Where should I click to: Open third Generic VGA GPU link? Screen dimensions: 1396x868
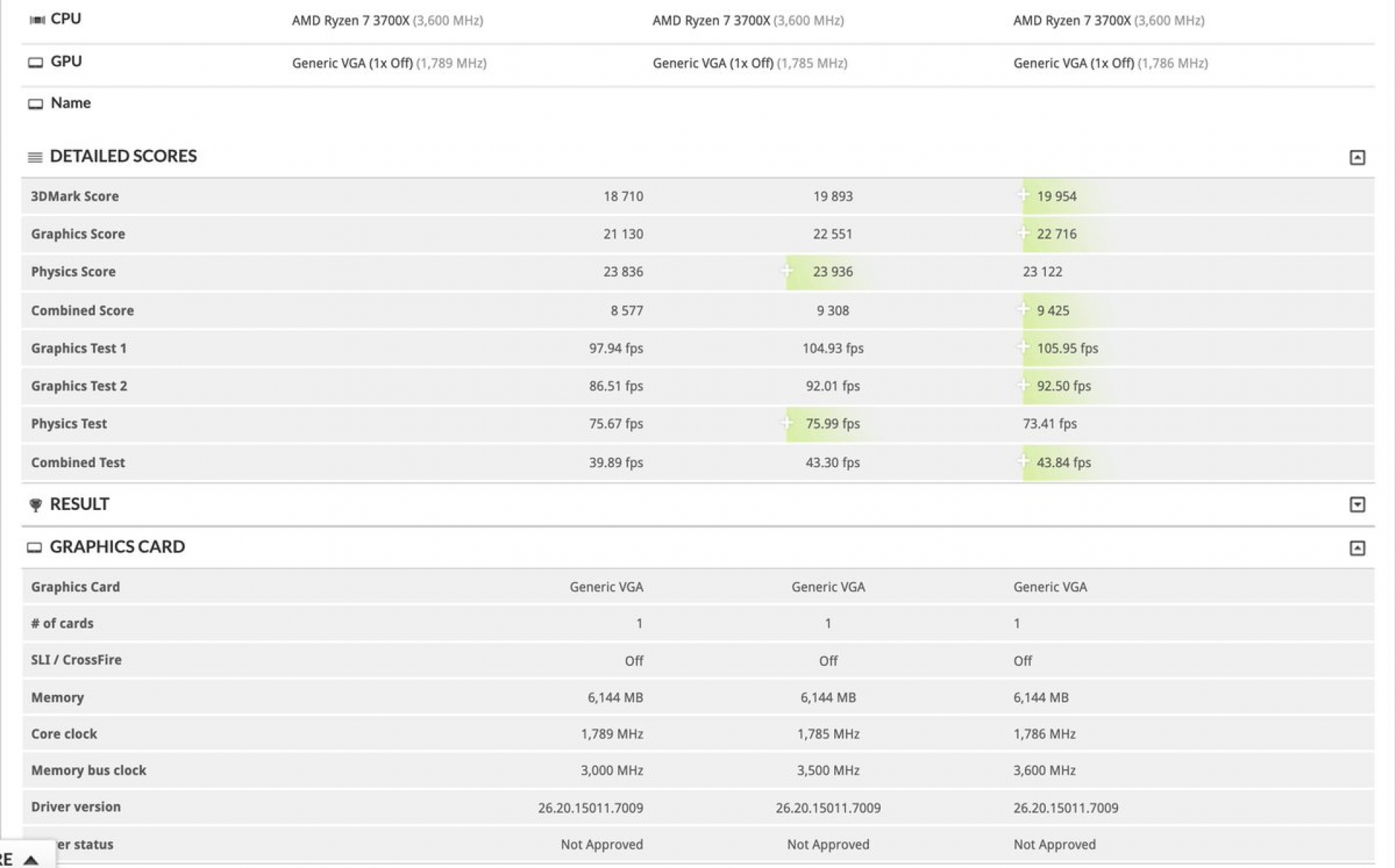click(x=1074, y=63)
